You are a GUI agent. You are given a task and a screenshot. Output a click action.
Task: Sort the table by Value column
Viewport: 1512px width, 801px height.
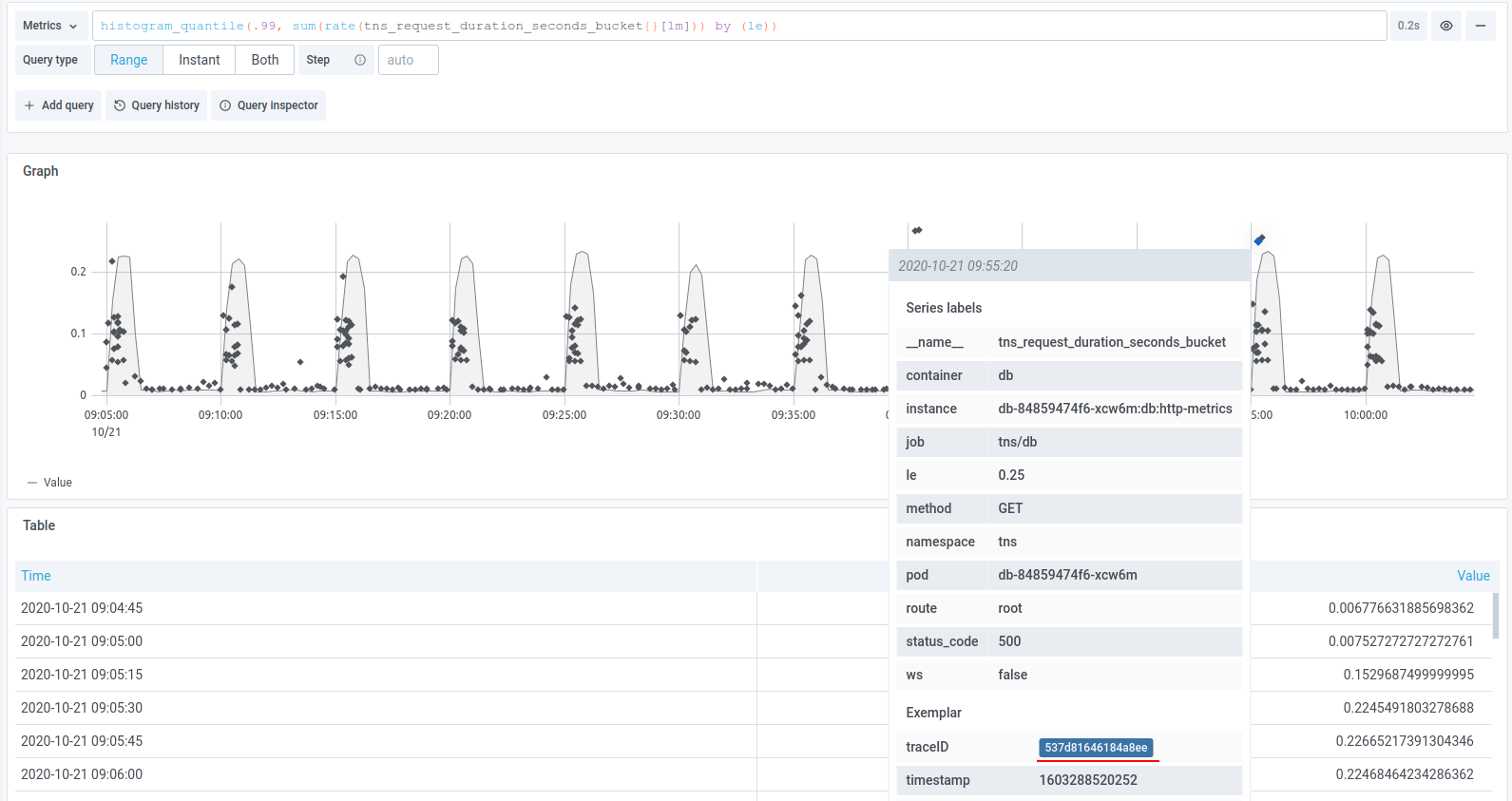click(1473, 576)
